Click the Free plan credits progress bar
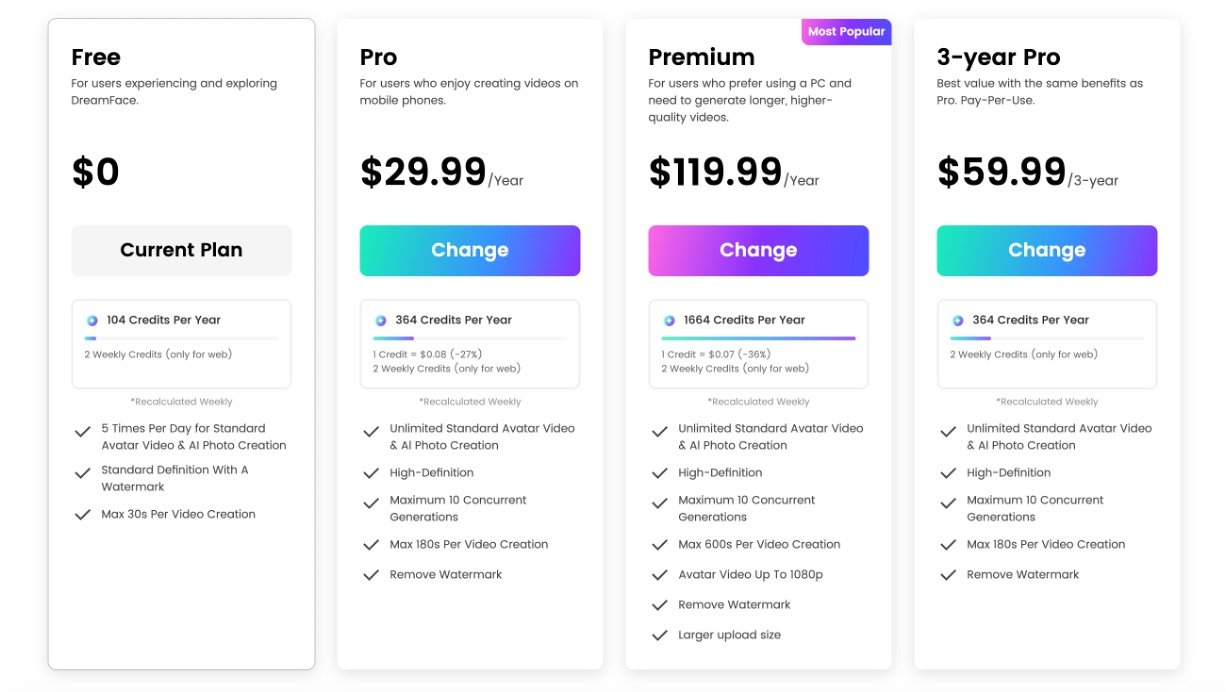 coord(181,338)
